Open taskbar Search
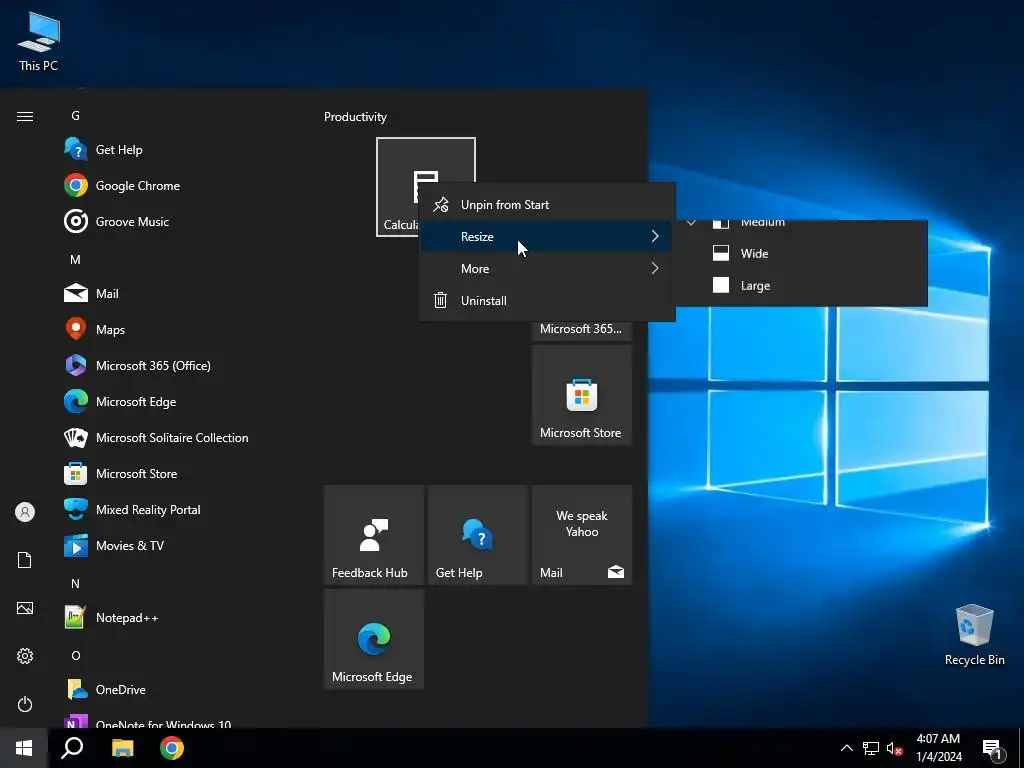Image resolution: width=1024 pixels, height=768 pixels. 72,748
